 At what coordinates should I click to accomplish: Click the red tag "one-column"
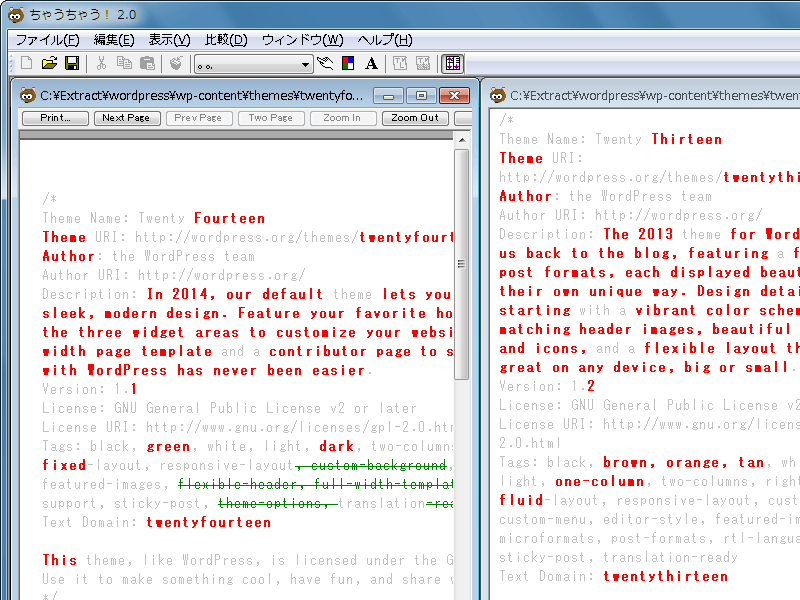coord(600,482)
